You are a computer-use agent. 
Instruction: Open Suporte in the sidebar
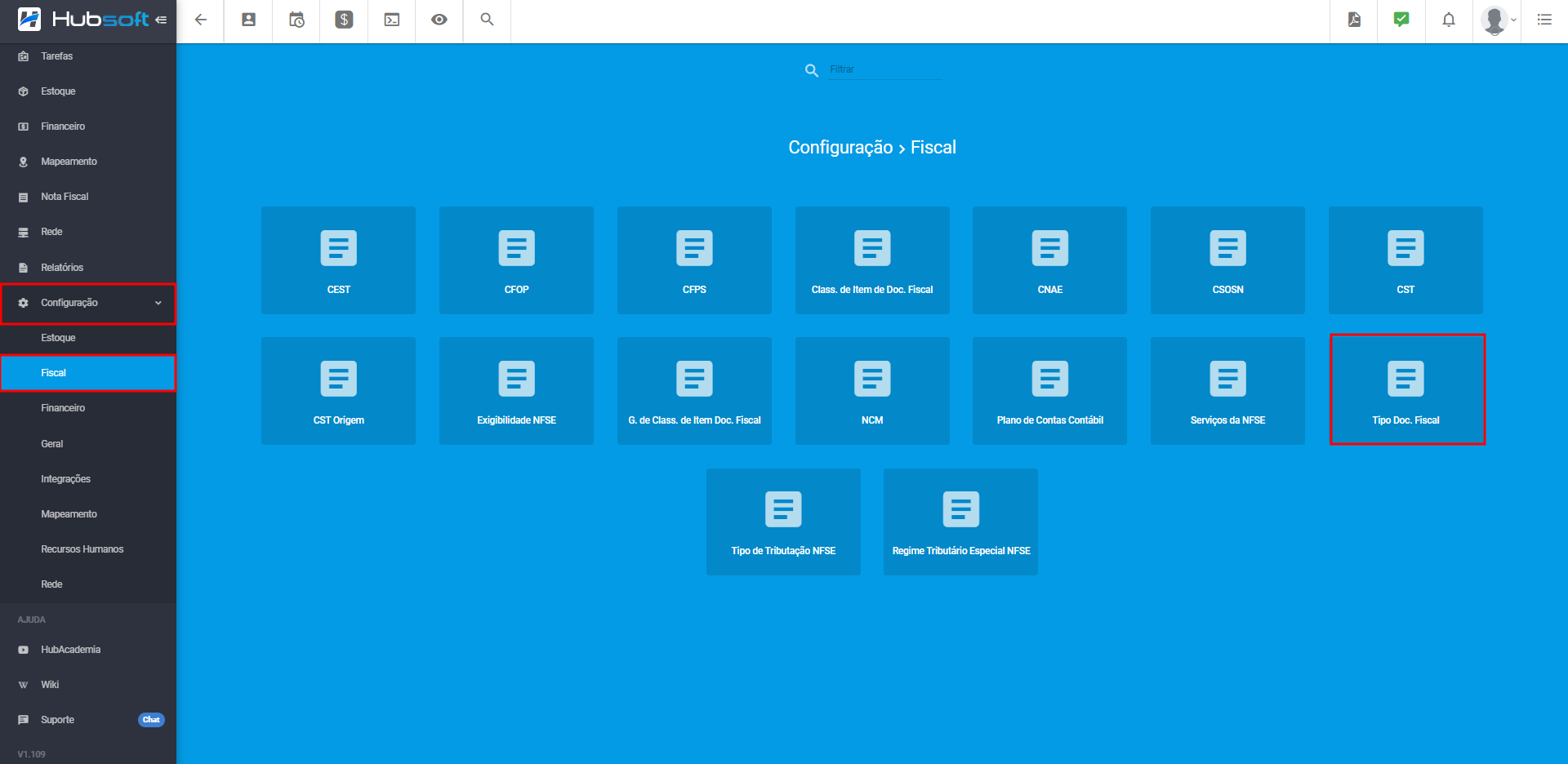(88, 720)
